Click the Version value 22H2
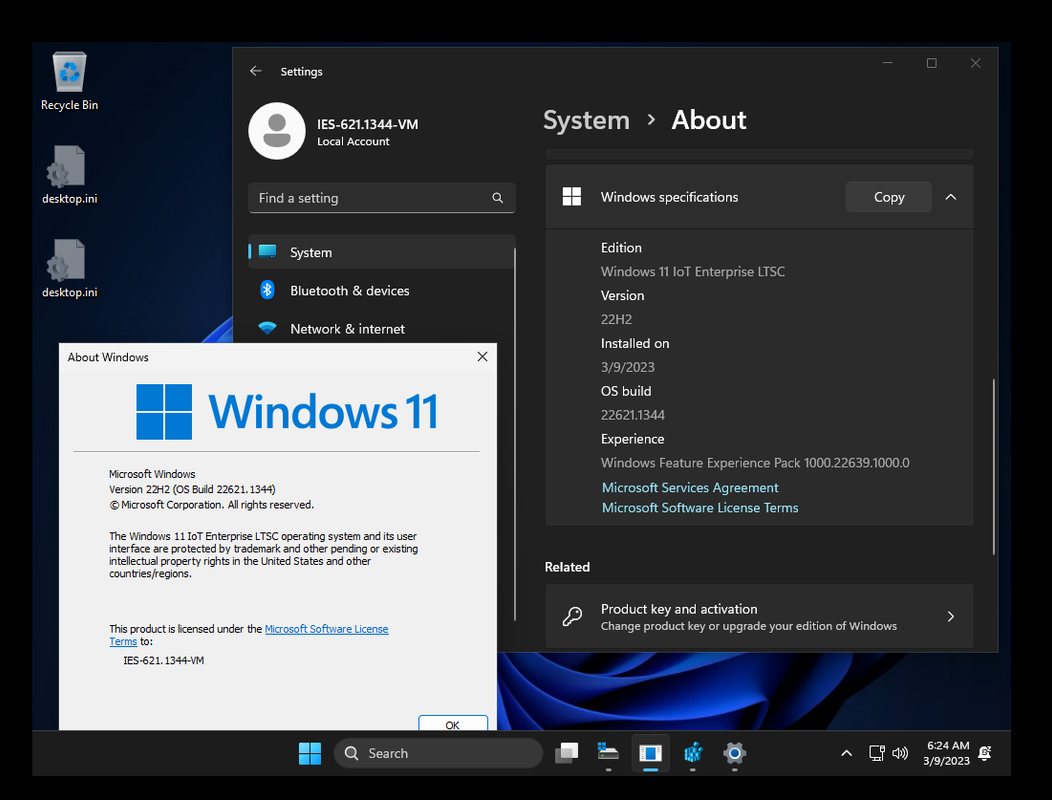The width and height of the screenshot is (1052, 800). coord(616,319)
